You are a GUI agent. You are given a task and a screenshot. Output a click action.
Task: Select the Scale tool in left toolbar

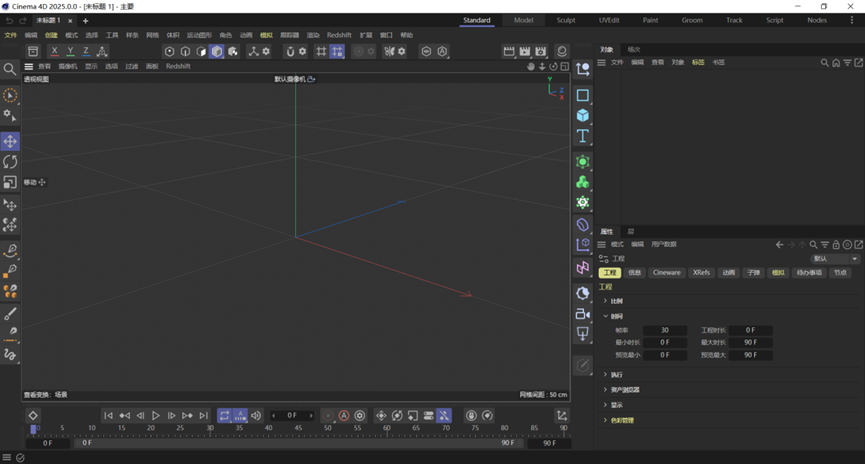coord(10,182)
